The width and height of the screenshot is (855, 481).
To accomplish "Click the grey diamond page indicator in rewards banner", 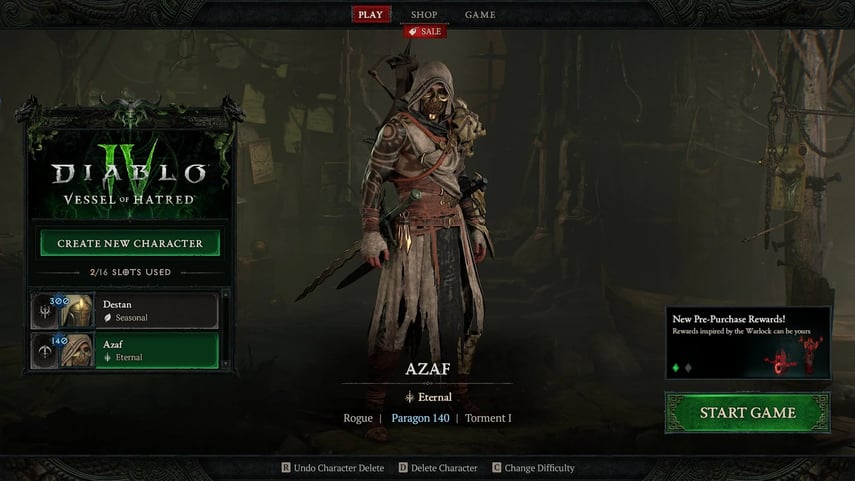I will (688, 368).
